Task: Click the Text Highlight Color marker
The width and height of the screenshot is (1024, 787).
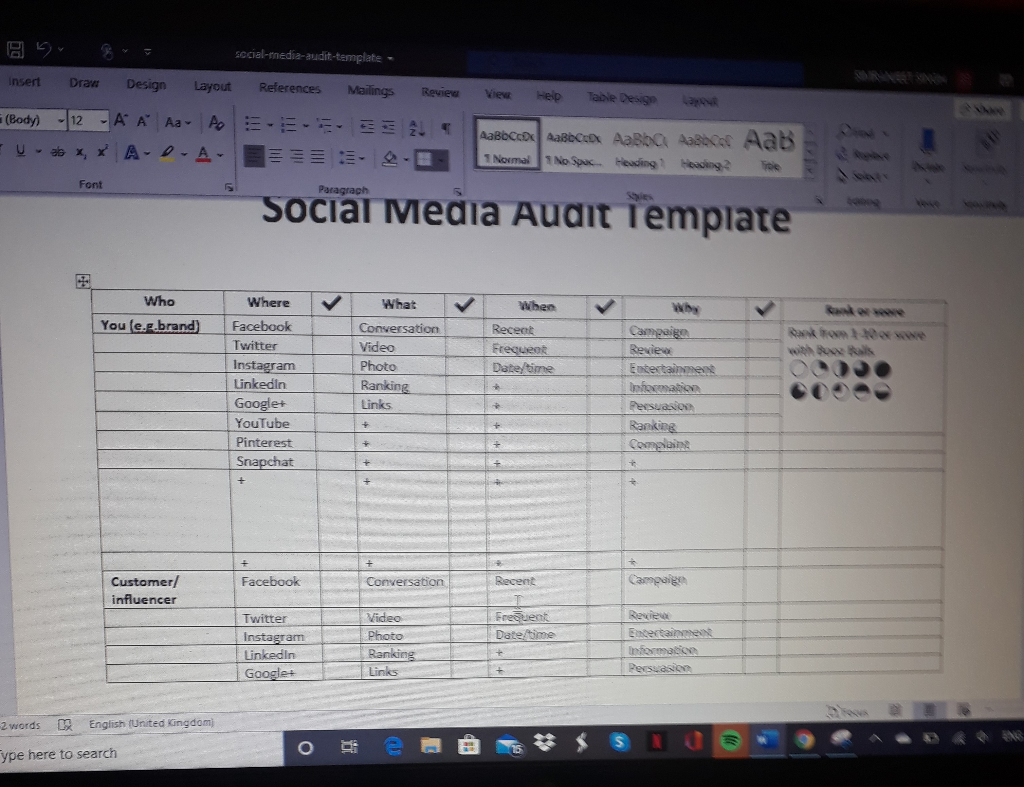Action: (x=167, y=153)
